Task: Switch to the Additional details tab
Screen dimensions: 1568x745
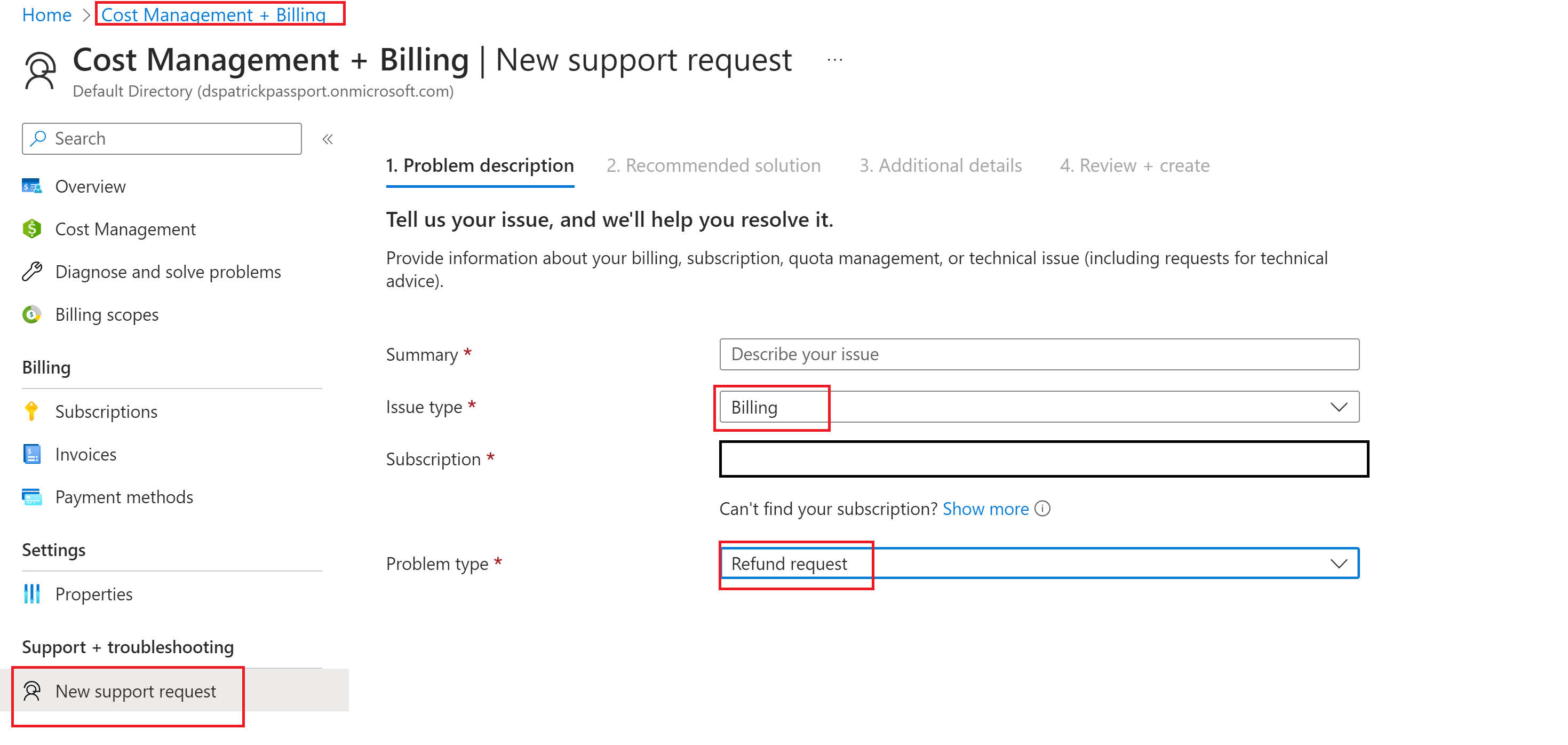Action: [x=941, y=165]
